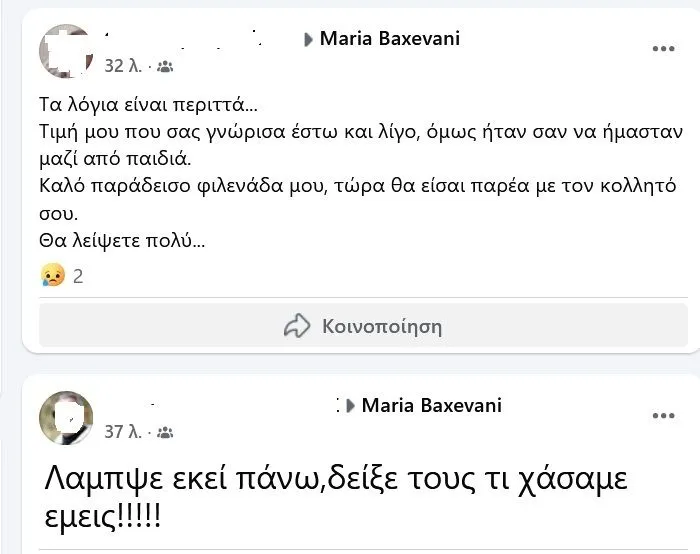Click the arrow before Maria Baxevani in the second post

click(x=349, y=406)
